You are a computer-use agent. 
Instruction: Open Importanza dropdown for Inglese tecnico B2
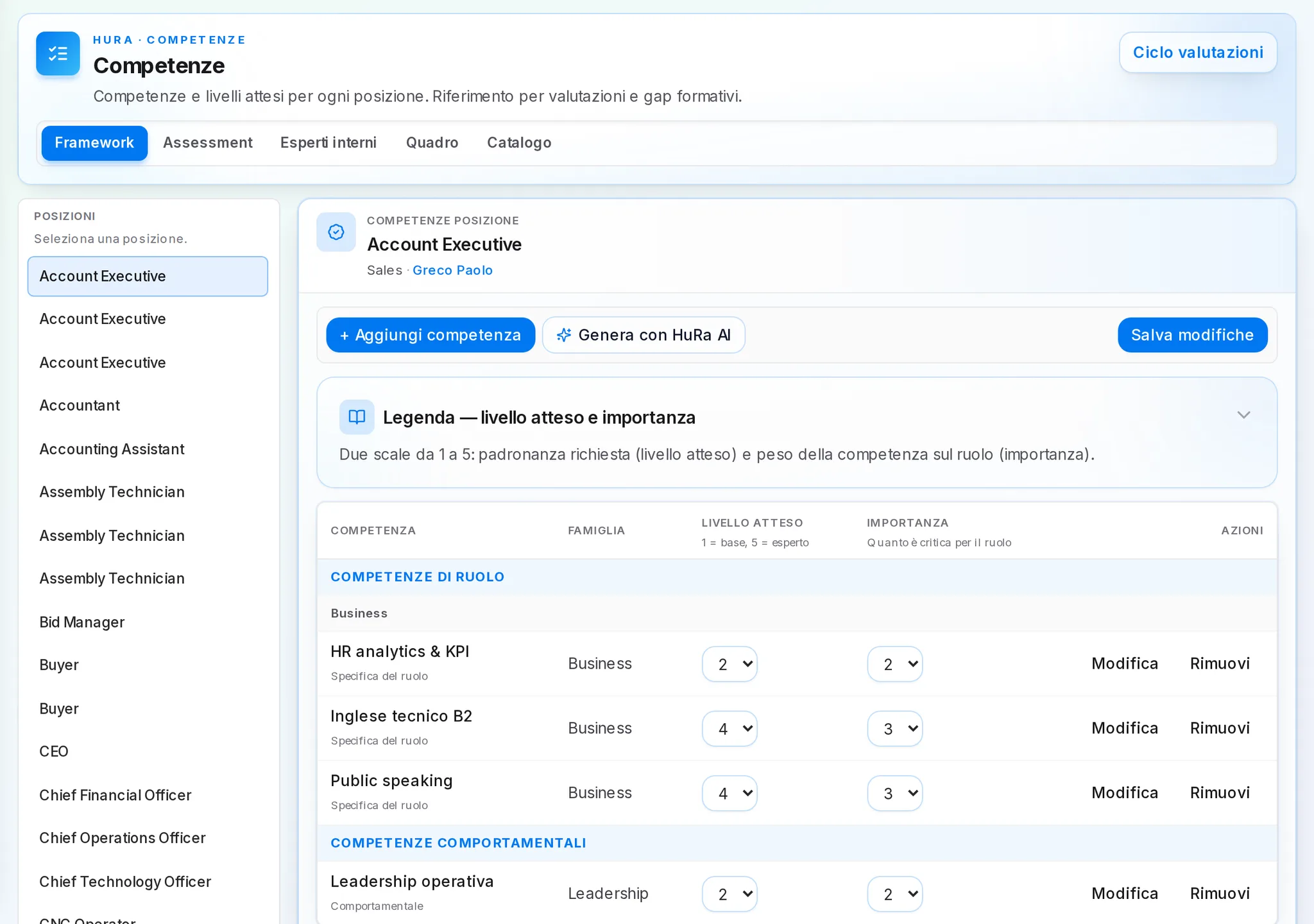coord(895,729)
